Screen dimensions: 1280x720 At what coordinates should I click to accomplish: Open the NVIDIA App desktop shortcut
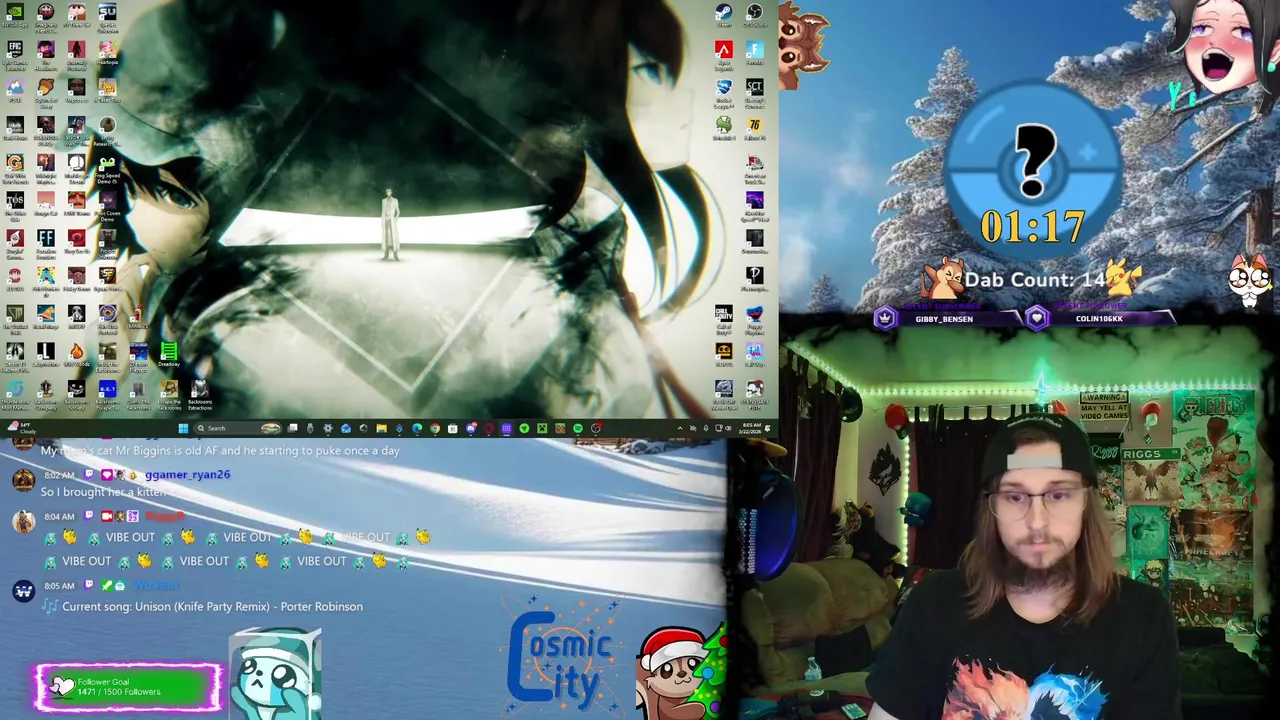click(x=15, y=13)
